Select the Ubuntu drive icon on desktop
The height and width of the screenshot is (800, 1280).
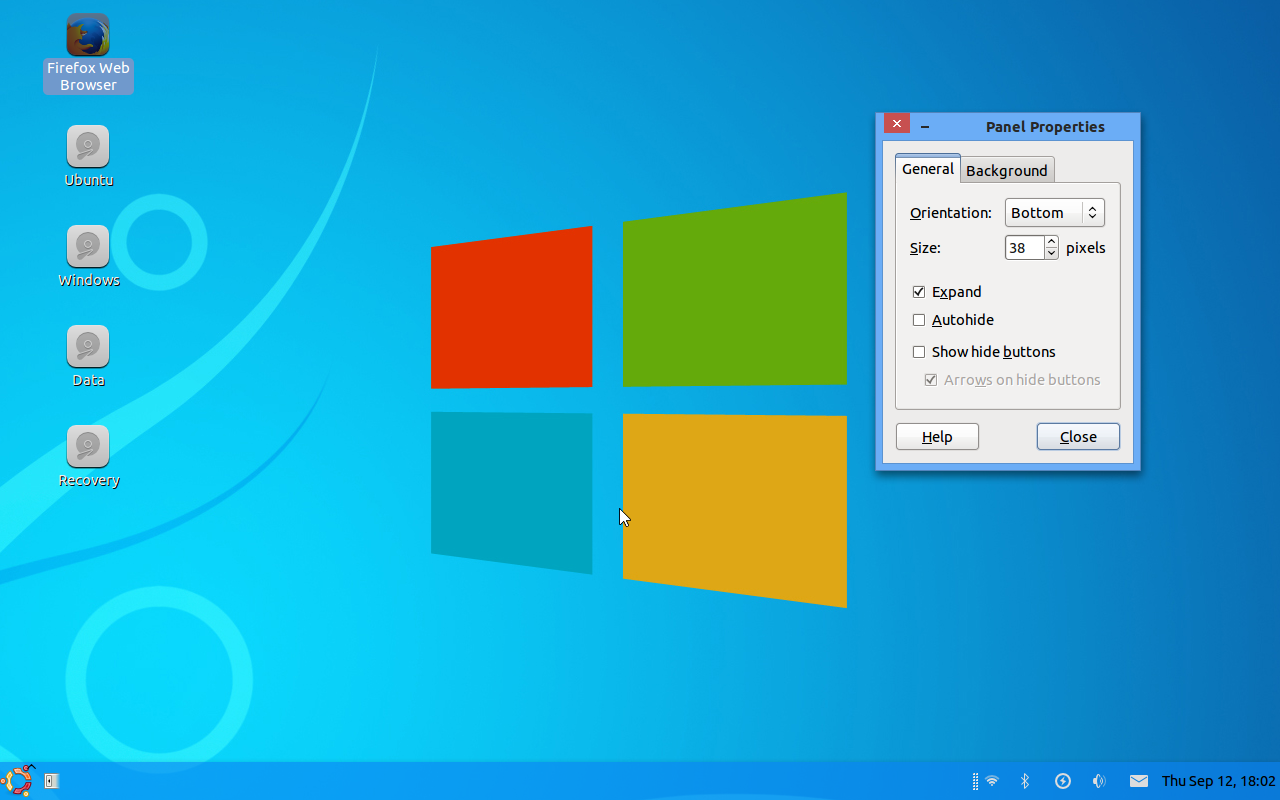[x=88, y=156]
